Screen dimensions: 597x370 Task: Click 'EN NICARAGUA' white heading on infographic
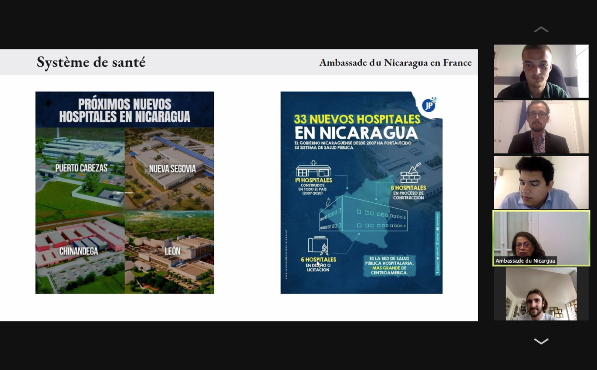356,133
